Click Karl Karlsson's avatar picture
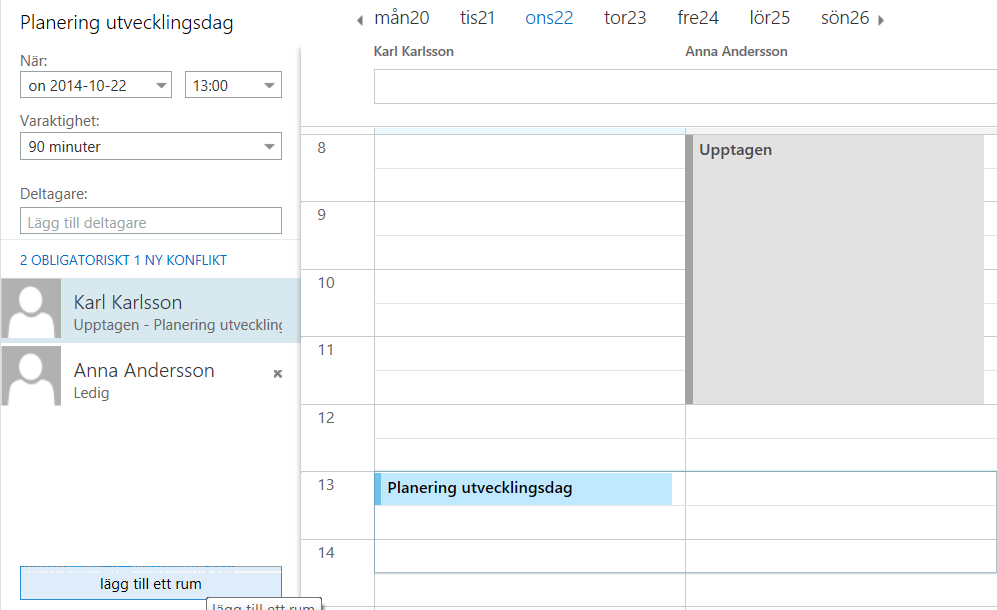Image resolution: width=997 pixels, height=610 pixels. click(x=32, y=310)
